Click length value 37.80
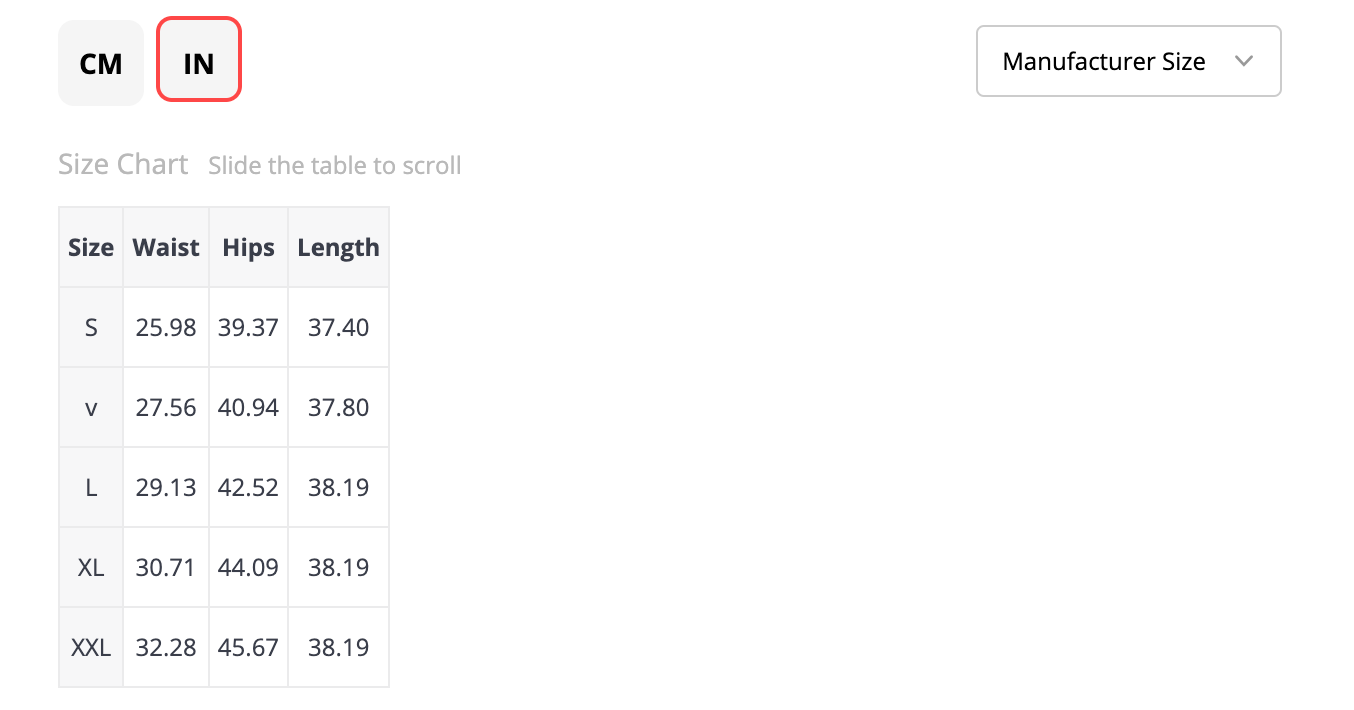Image resolution: width=1354 pixels, height=710 pixels. click(x=338, y=407)
